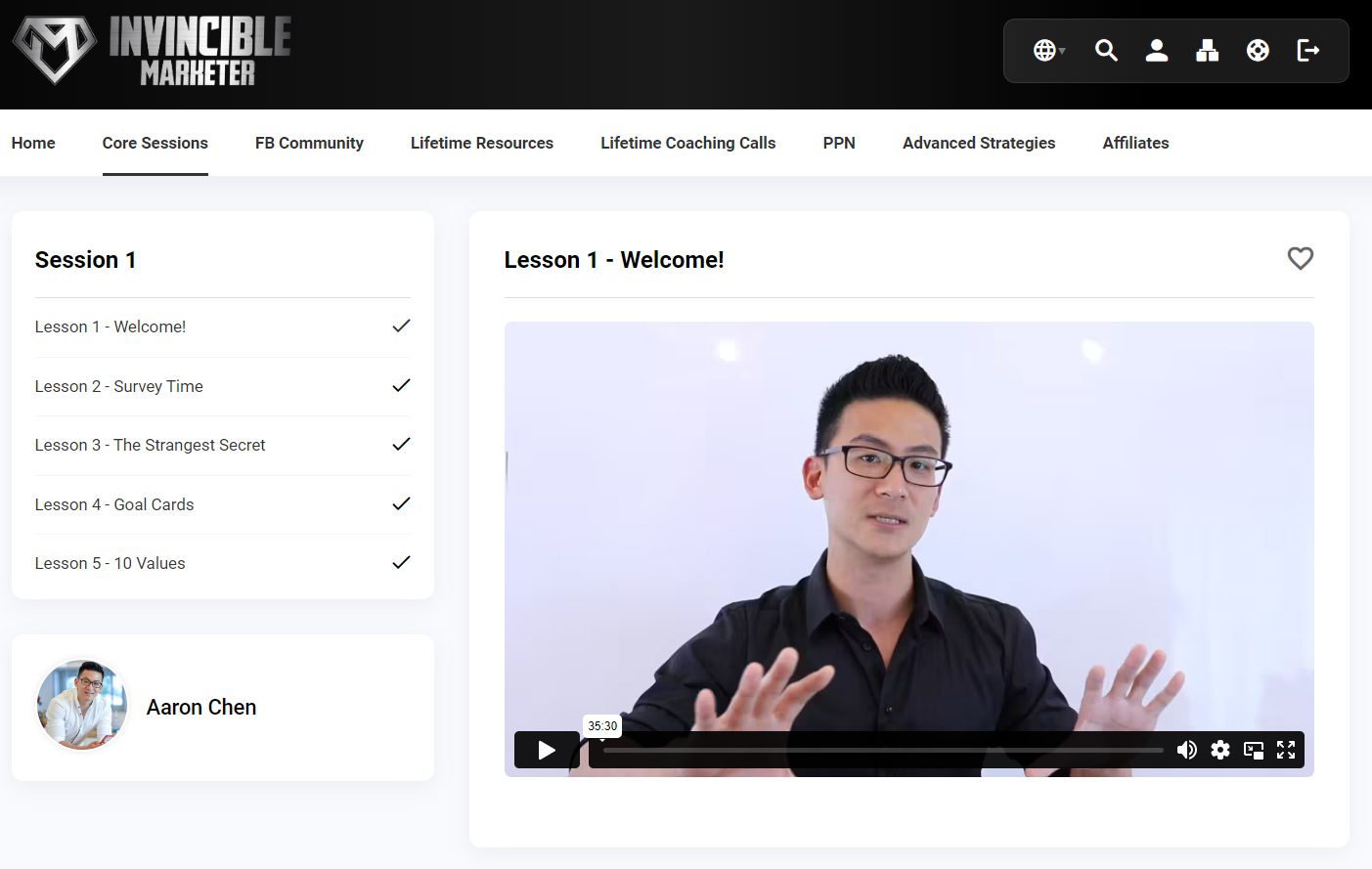The image size is (1372, 869).
Task: Click the Lesson 1 - Welcome! title
Action: tap(614, 260)
